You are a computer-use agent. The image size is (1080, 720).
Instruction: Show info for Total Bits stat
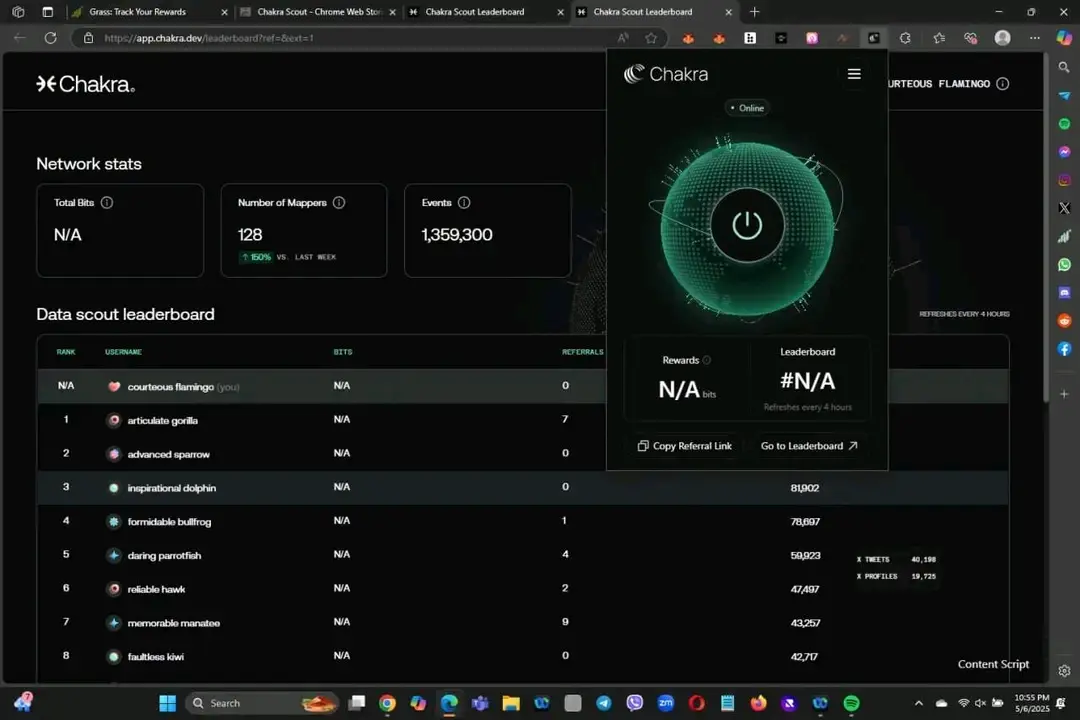click(x=107, y=203)
